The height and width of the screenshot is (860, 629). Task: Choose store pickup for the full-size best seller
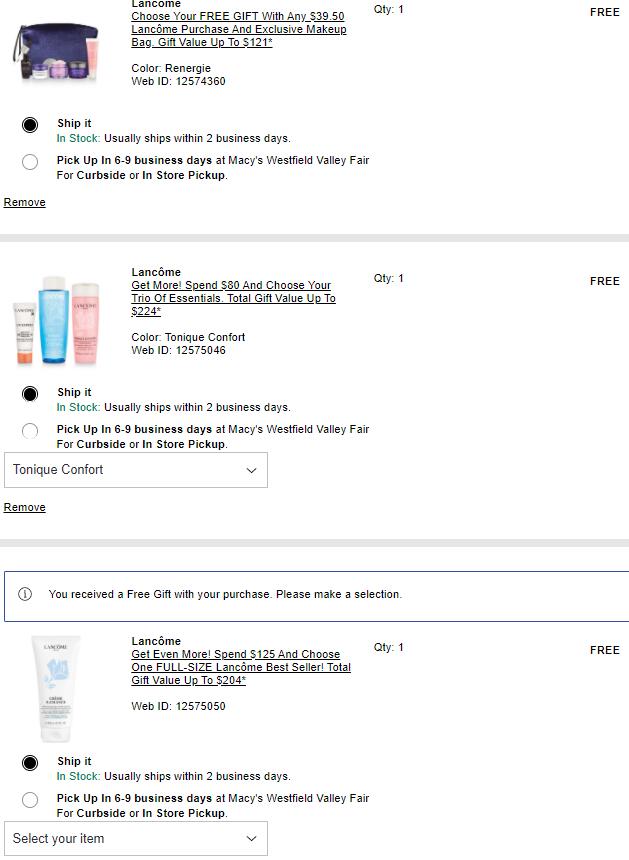coord(30,800)
